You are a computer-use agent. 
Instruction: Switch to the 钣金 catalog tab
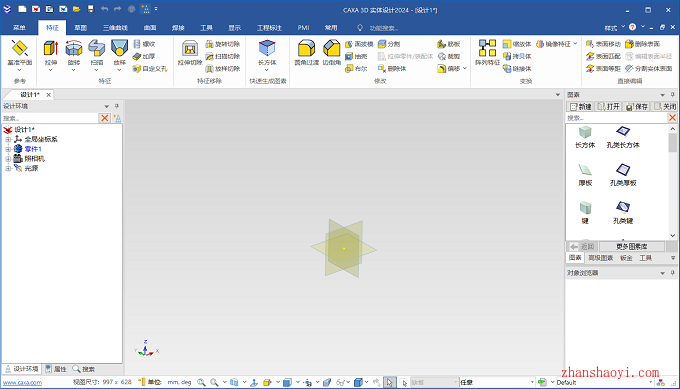(626, 258)
